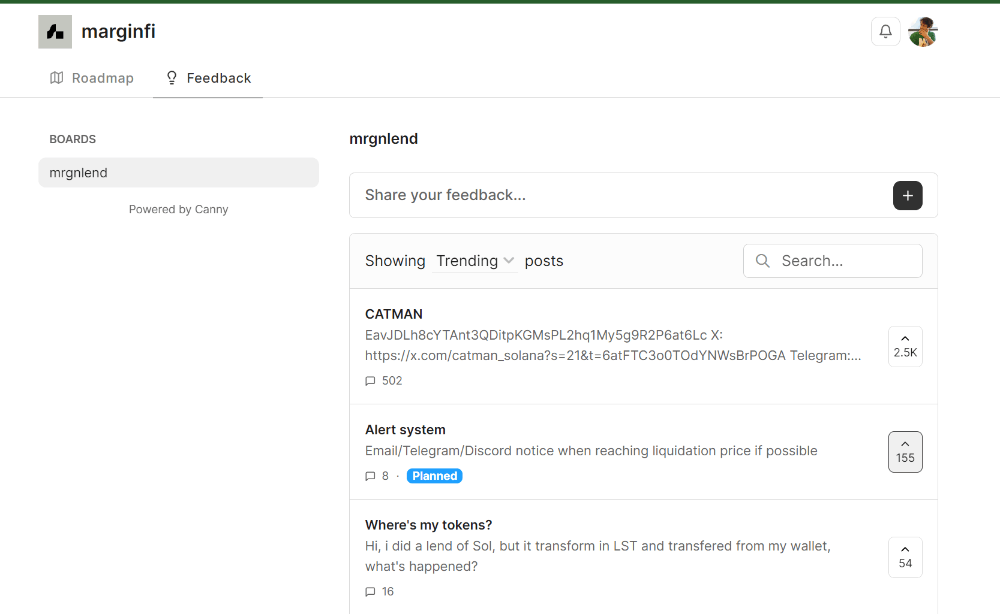Image resolution: width=1000 pixels, height=614 pixels.
Task: Open the Where's my tokens? post
Action: 429,525
